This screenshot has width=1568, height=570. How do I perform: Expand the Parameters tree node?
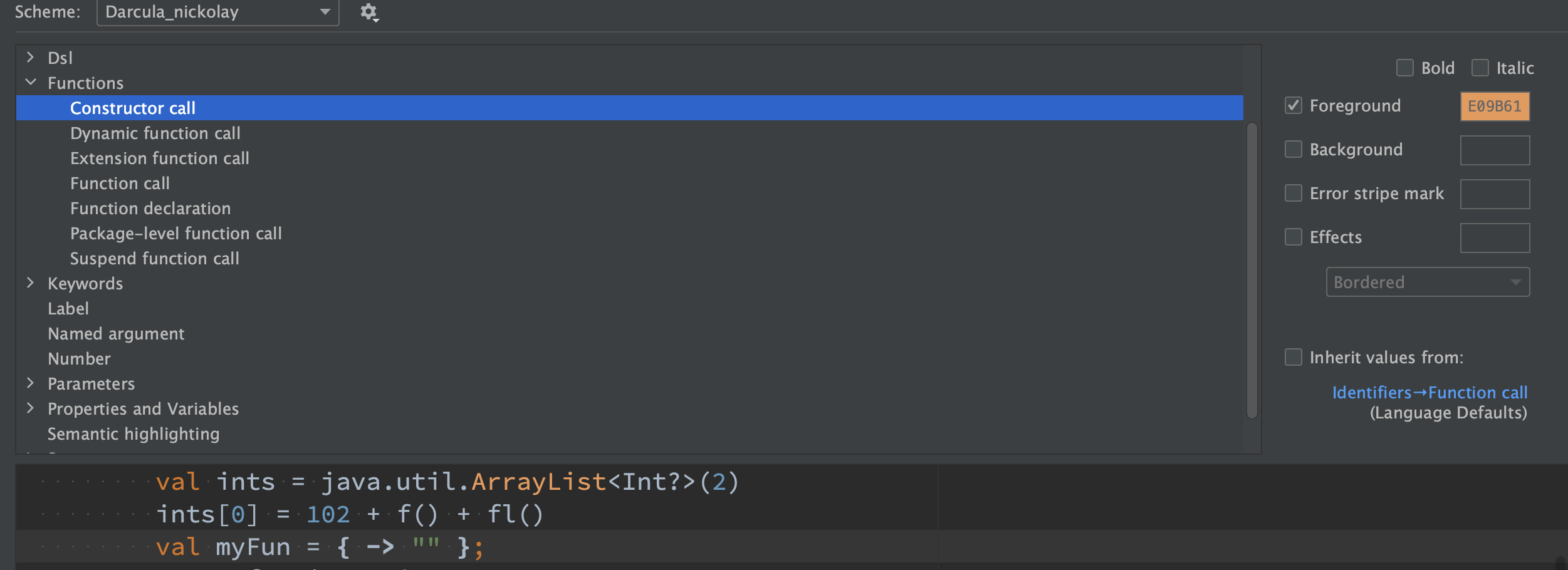tap(30, 383)
